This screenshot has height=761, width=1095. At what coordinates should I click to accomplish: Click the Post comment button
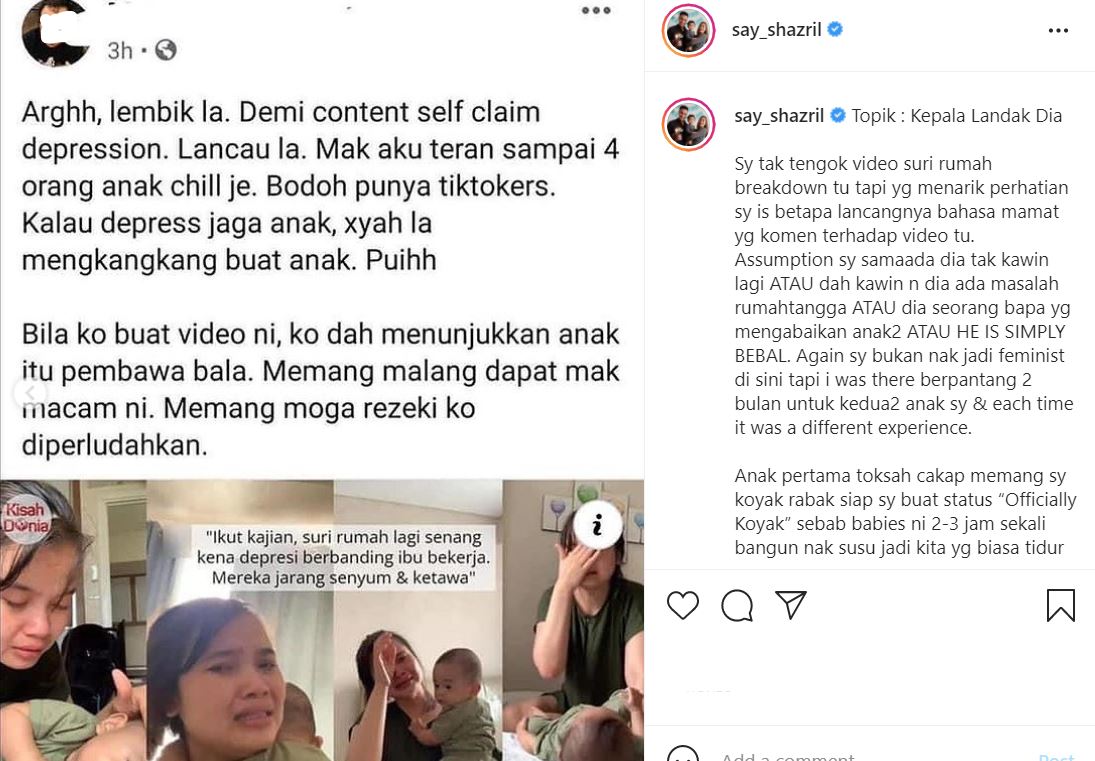pyautogui.click(x=1056, y=757)
